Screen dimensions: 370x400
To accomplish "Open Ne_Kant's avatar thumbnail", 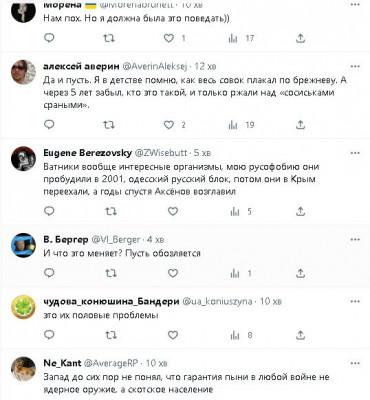I will (23, 369).
